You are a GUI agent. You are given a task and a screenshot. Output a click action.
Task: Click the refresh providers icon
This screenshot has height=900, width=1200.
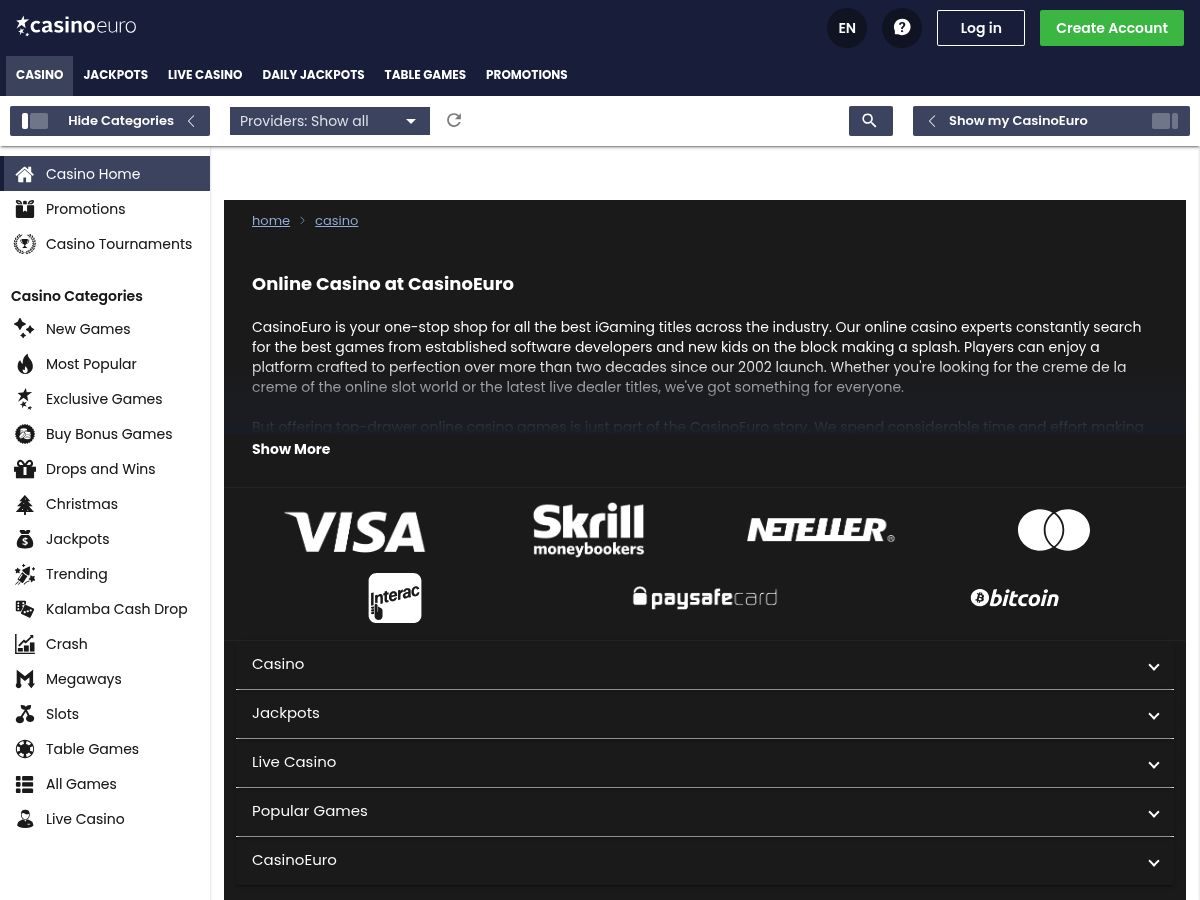tap(454, 120)
